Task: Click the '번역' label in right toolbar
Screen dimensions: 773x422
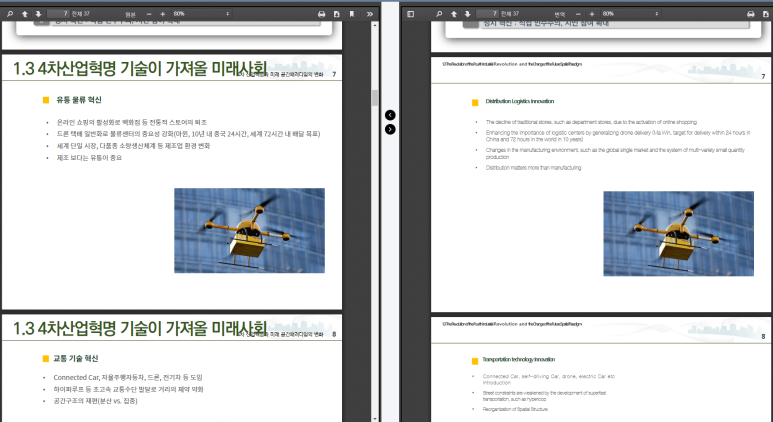Action: pos(560,14)
